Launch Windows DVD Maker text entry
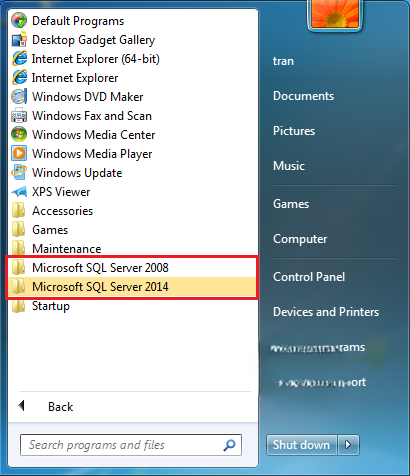410x476 pixels. (x=87, y=97)
